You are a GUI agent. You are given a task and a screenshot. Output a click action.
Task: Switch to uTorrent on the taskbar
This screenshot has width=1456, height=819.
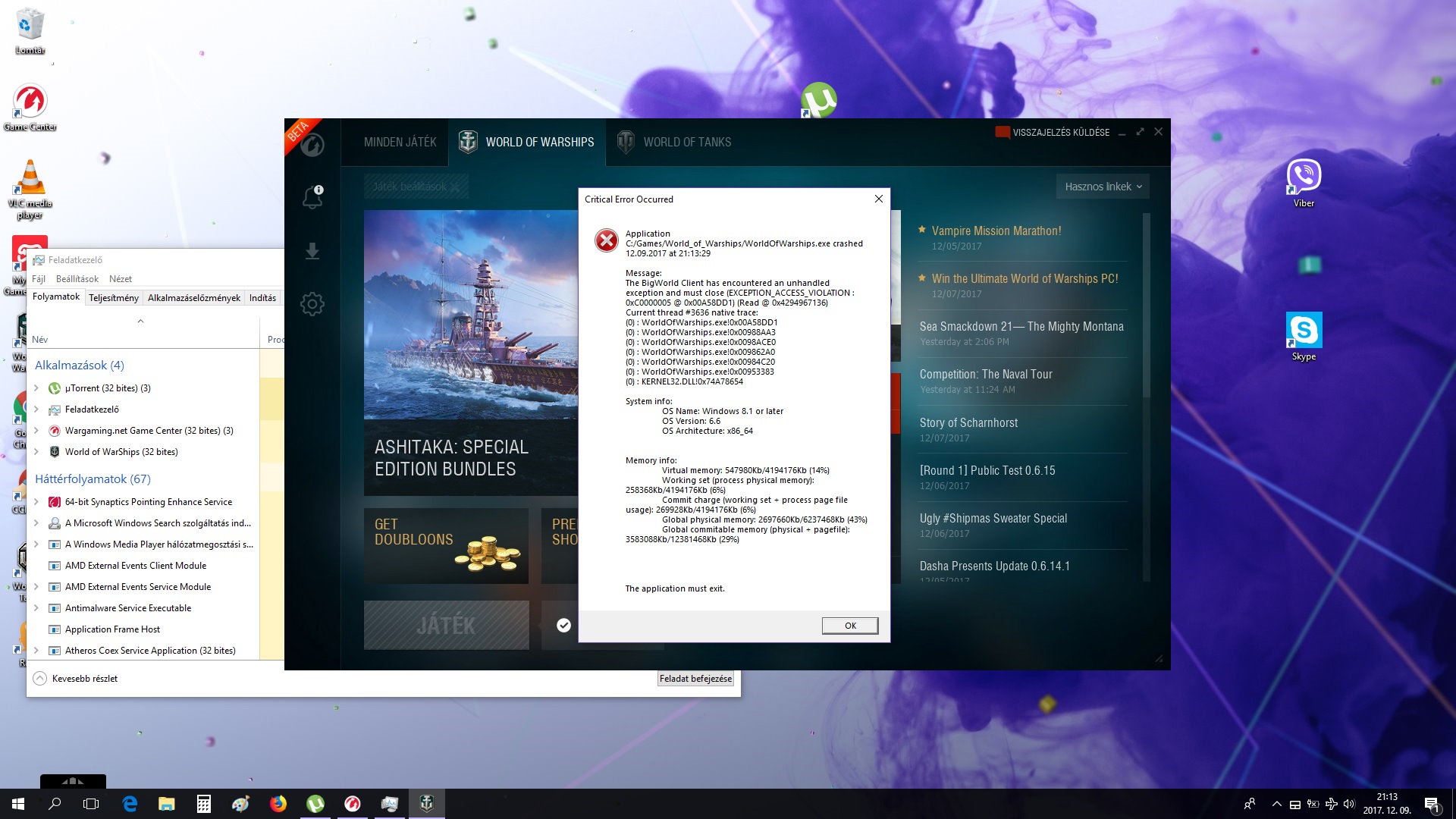pos(315,804)
